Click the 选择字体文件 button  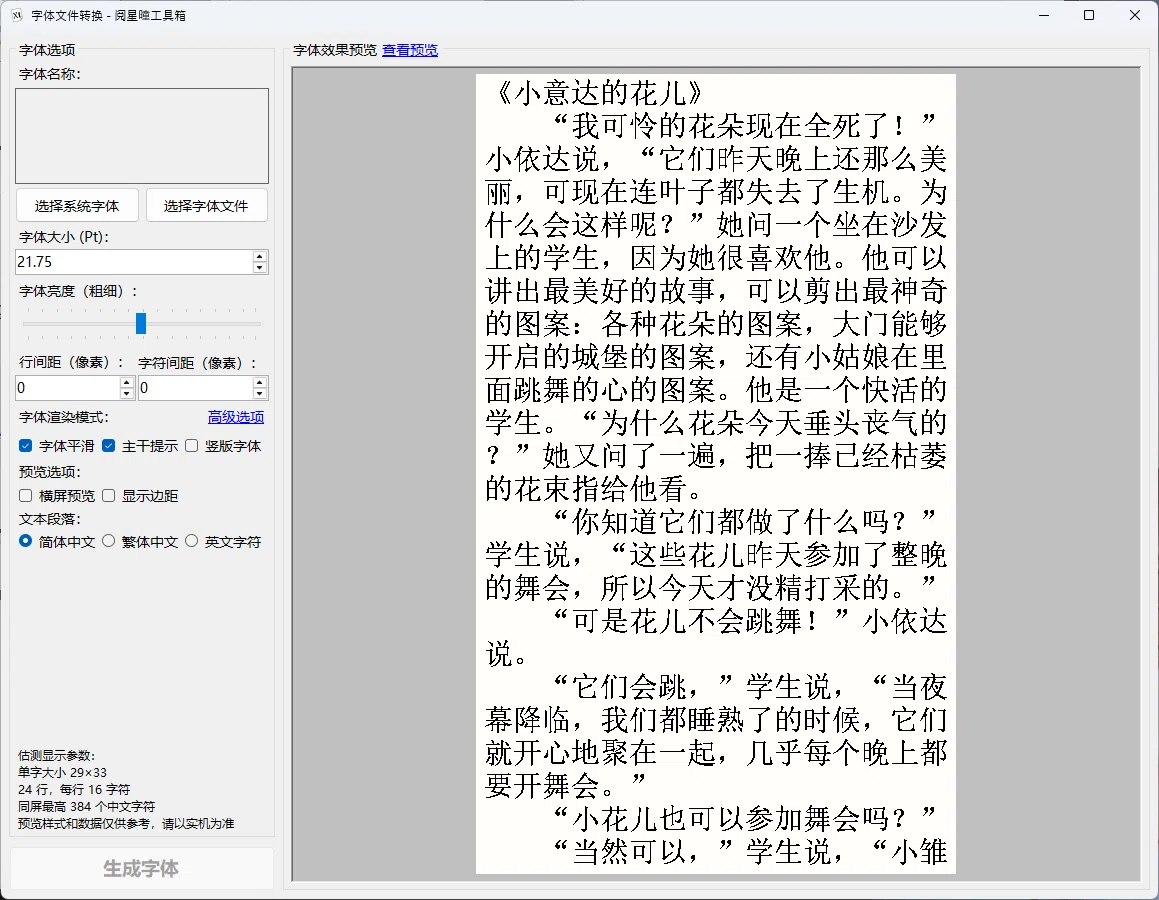(206, 205)
